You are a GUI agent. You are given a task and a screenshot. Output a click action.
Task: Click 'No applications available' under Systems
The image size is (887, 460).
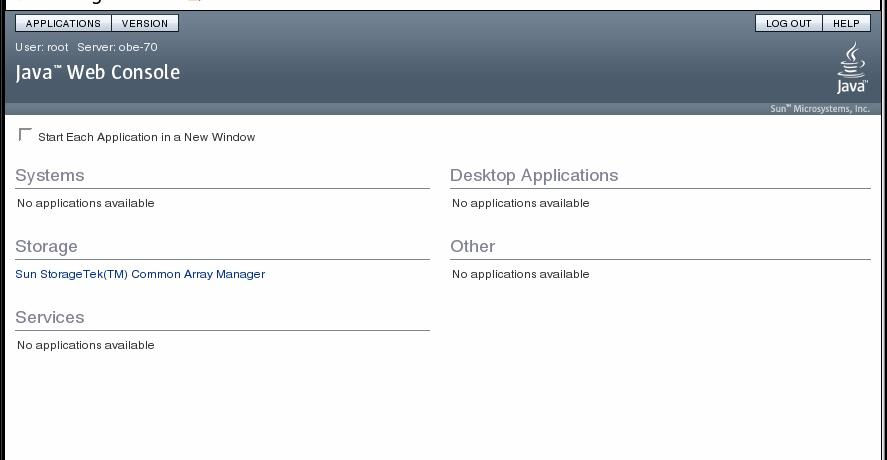click(85, 203)
